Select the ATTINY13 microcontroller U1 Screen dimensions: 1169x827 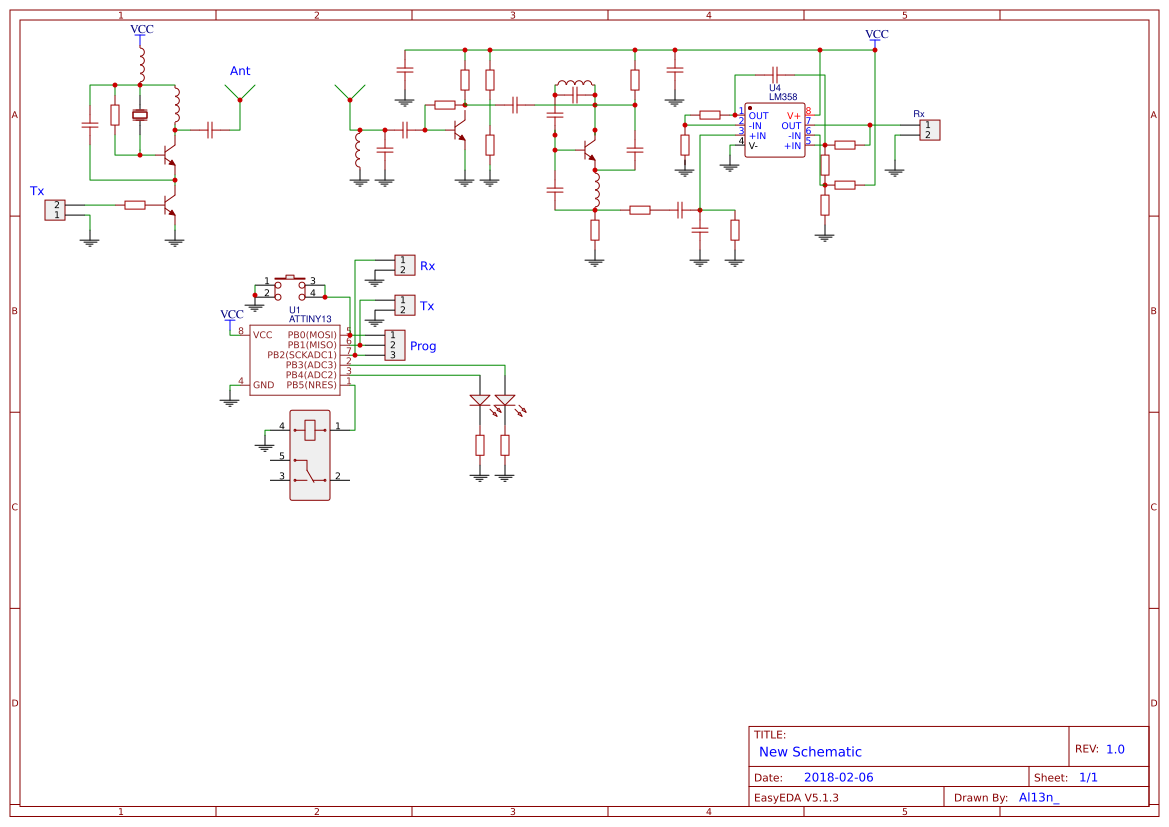click(295, 358)
